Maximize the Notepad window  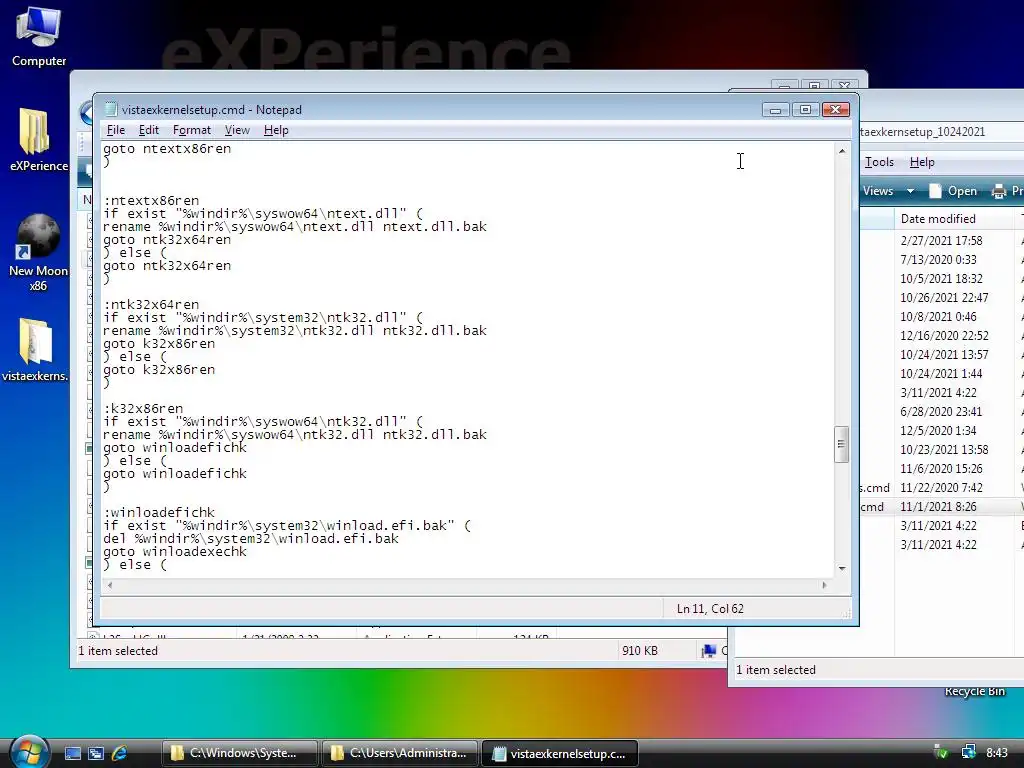point(805,110)
